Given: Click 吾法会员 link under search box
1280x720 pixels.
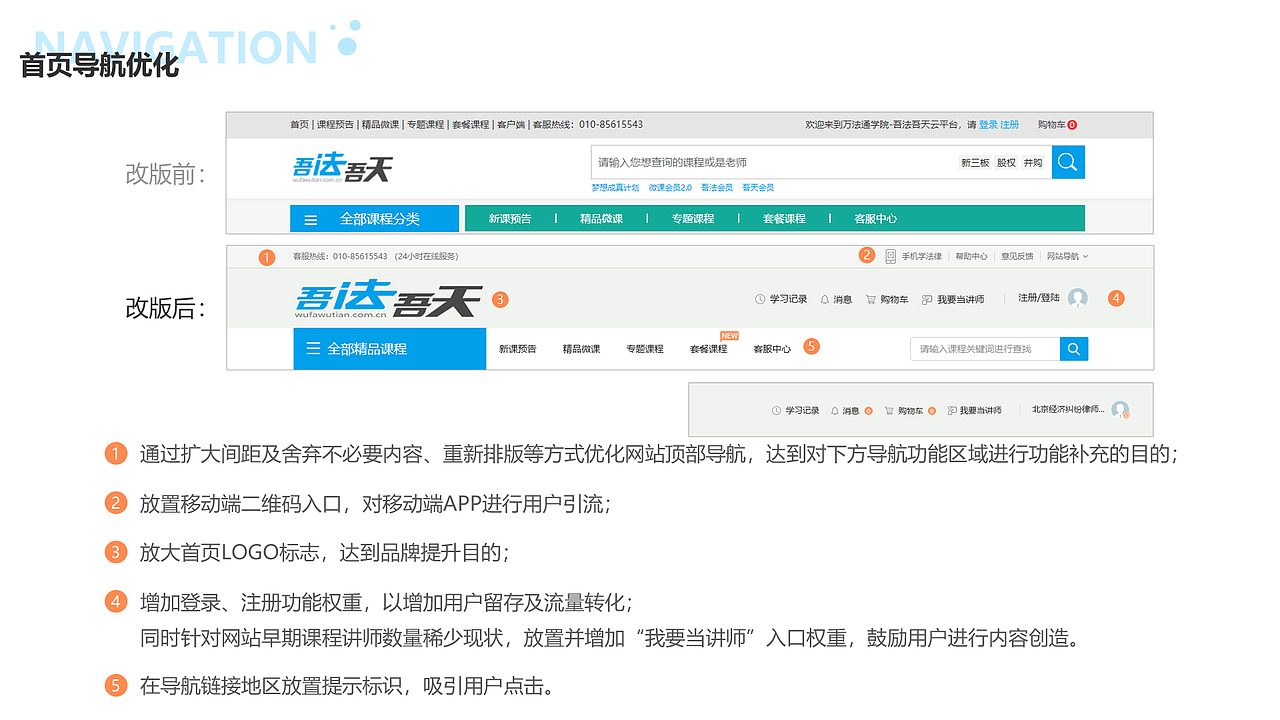Looking at the screenshot, I should 717,188.
